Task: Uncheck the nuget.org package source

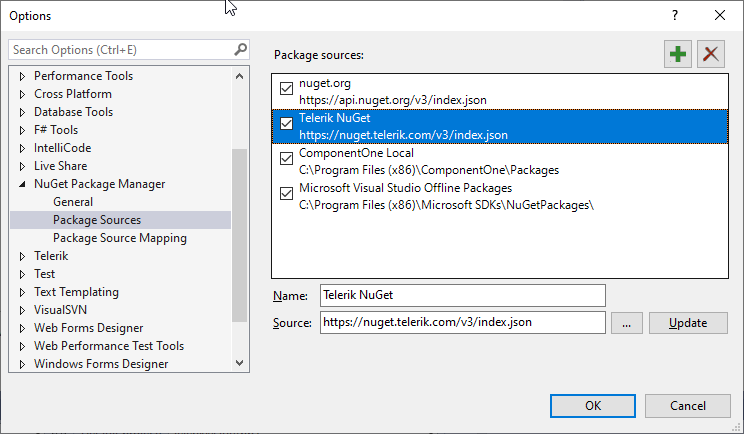Action: (x=287, y=89)
